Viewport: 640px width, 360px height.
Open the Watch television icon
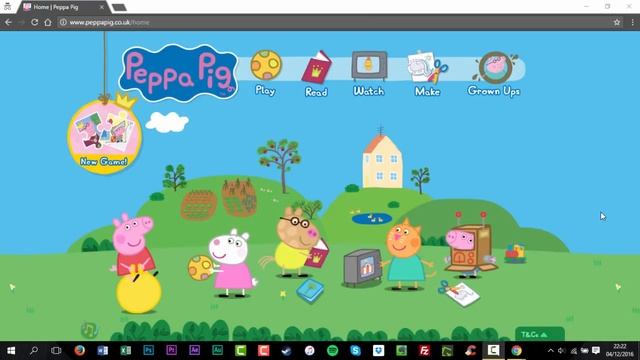tap(369, 66)
